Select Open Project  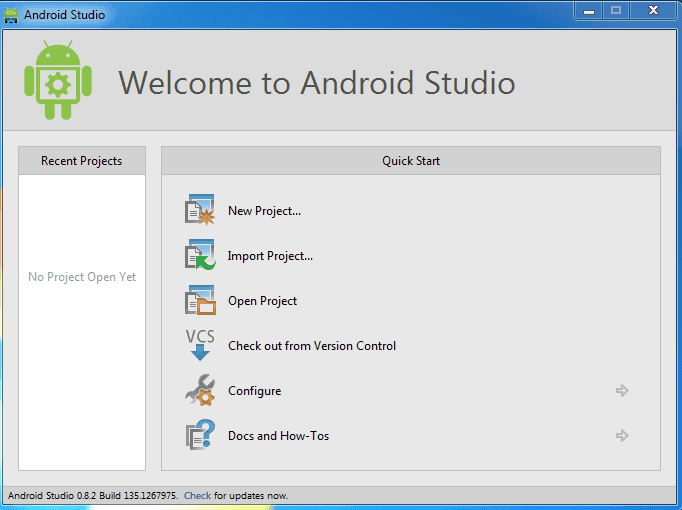coord(262,301)
